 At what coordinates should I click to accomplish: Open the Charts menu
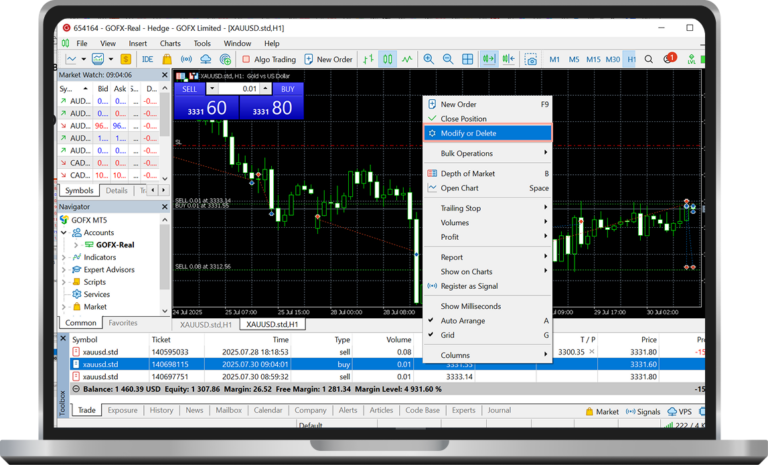170,44
